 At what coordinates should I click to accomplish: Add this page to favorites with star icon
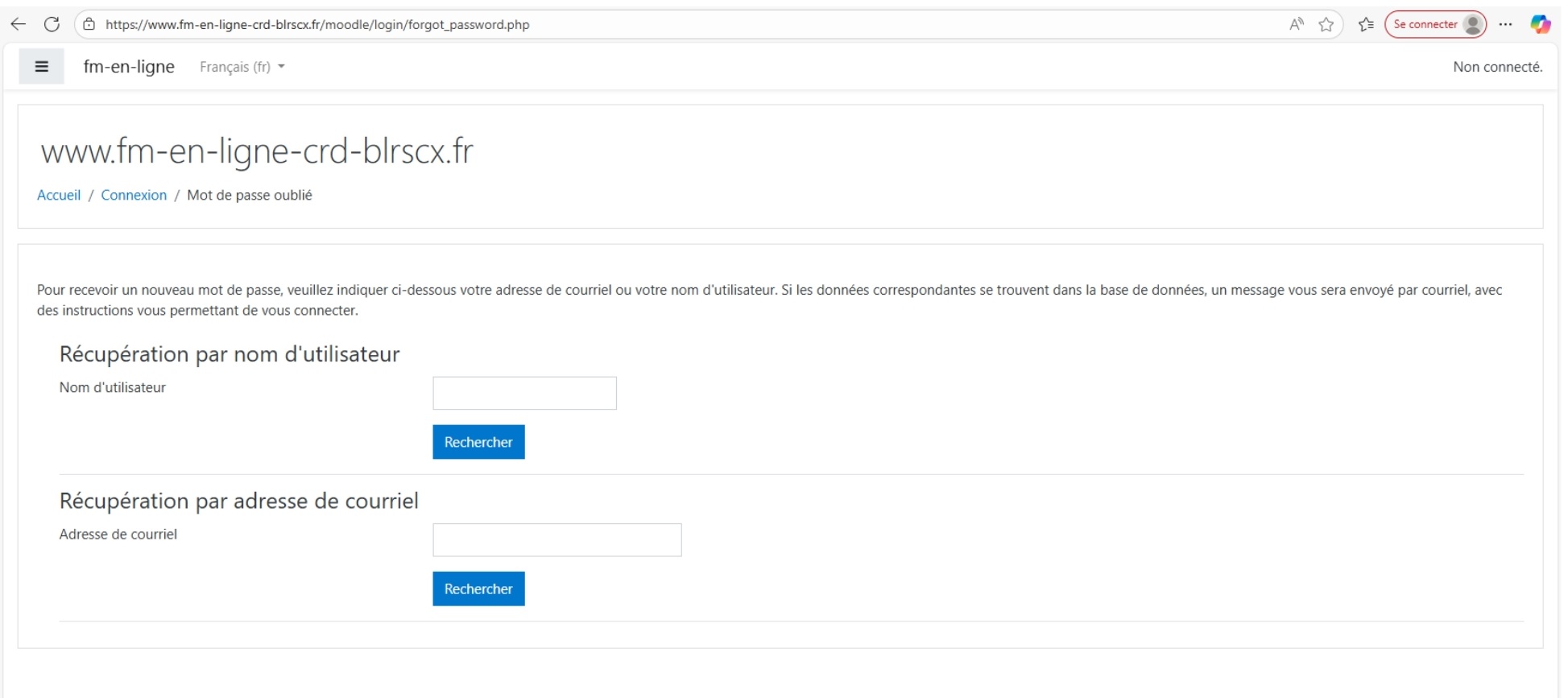tap(1326, 24)
